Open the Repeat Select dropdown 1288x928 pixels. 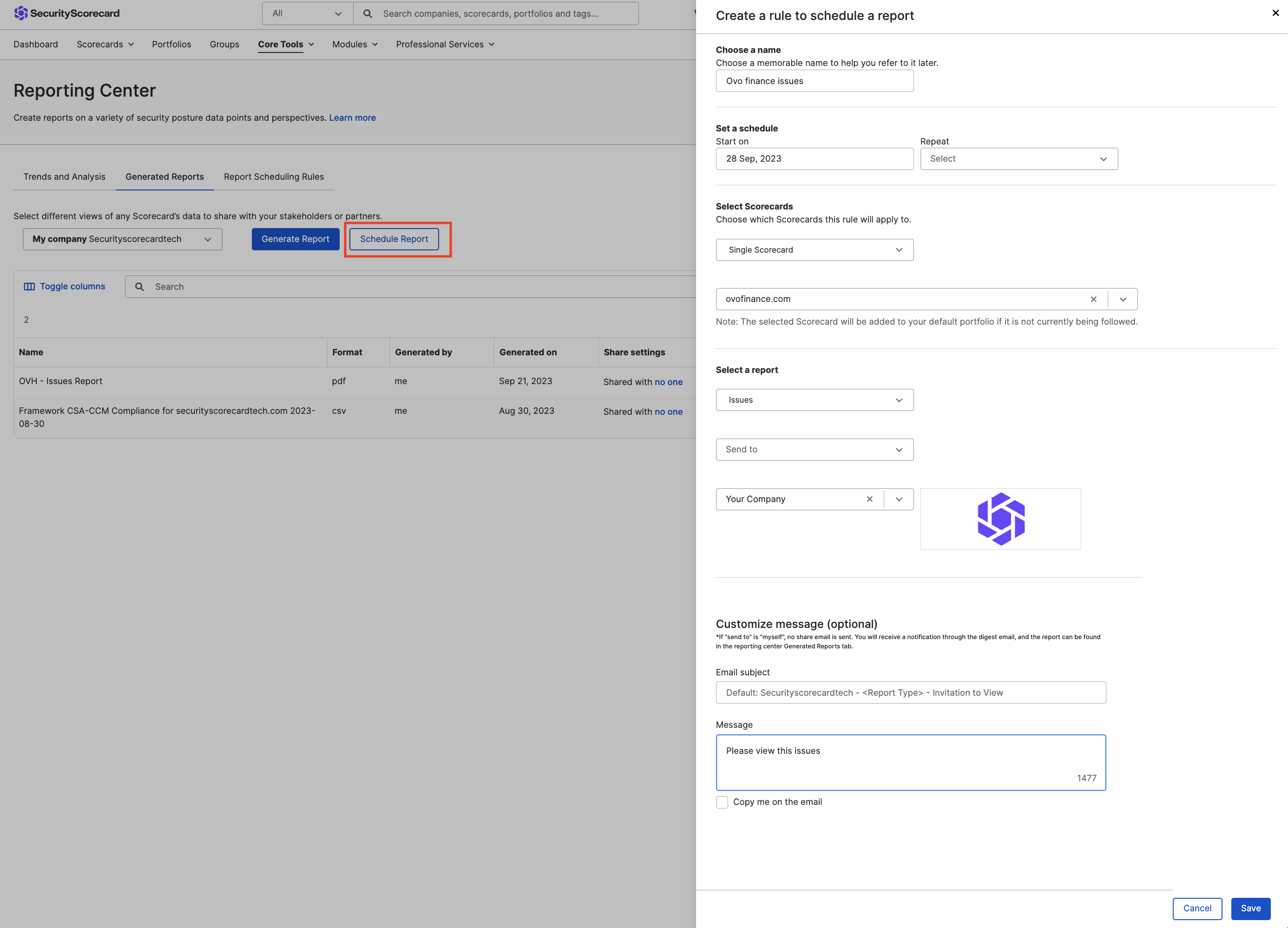click(1019, 159)
